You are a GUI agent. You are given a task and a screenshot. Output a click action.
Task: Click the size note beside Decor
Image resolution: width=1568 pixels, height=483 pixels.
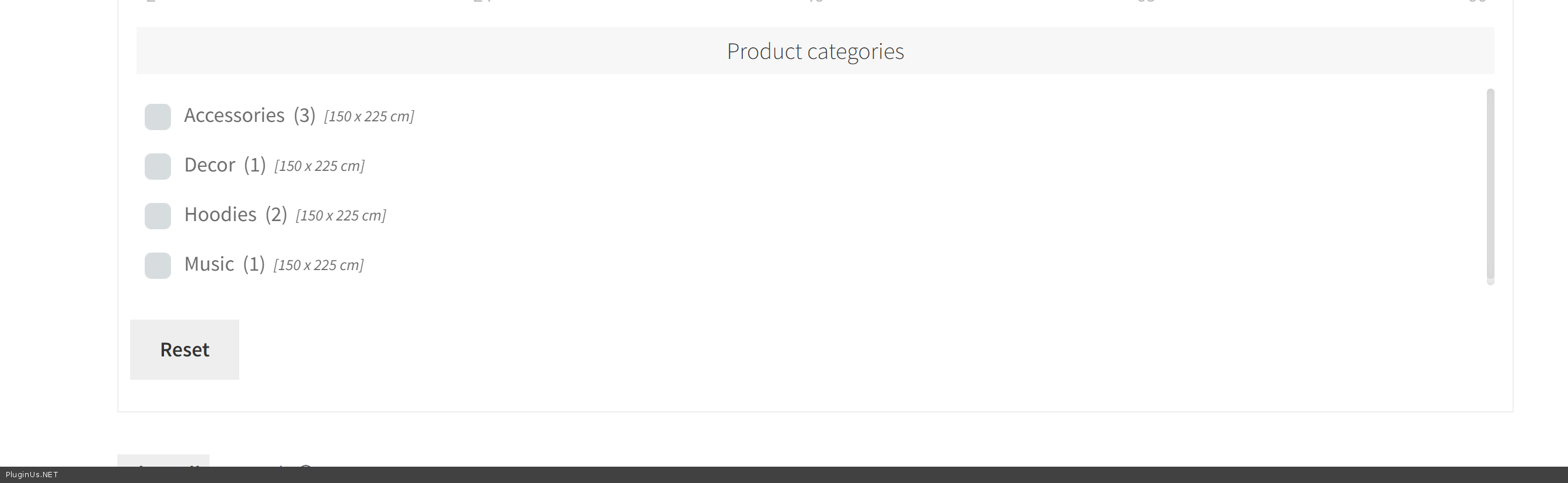tap(319, 166)
